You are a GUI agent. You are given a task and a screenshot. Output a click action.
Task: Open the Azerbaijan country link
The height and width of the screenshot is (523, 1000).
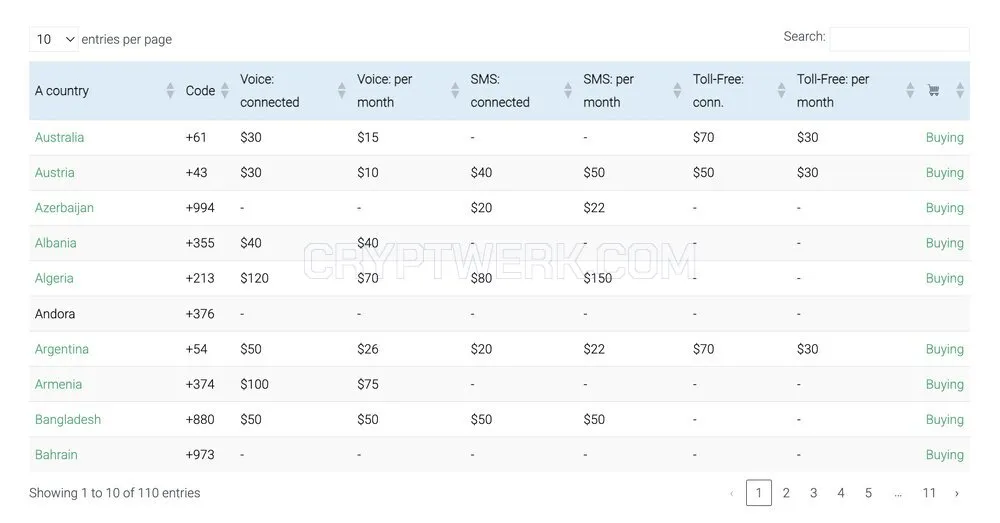(64, 208)
